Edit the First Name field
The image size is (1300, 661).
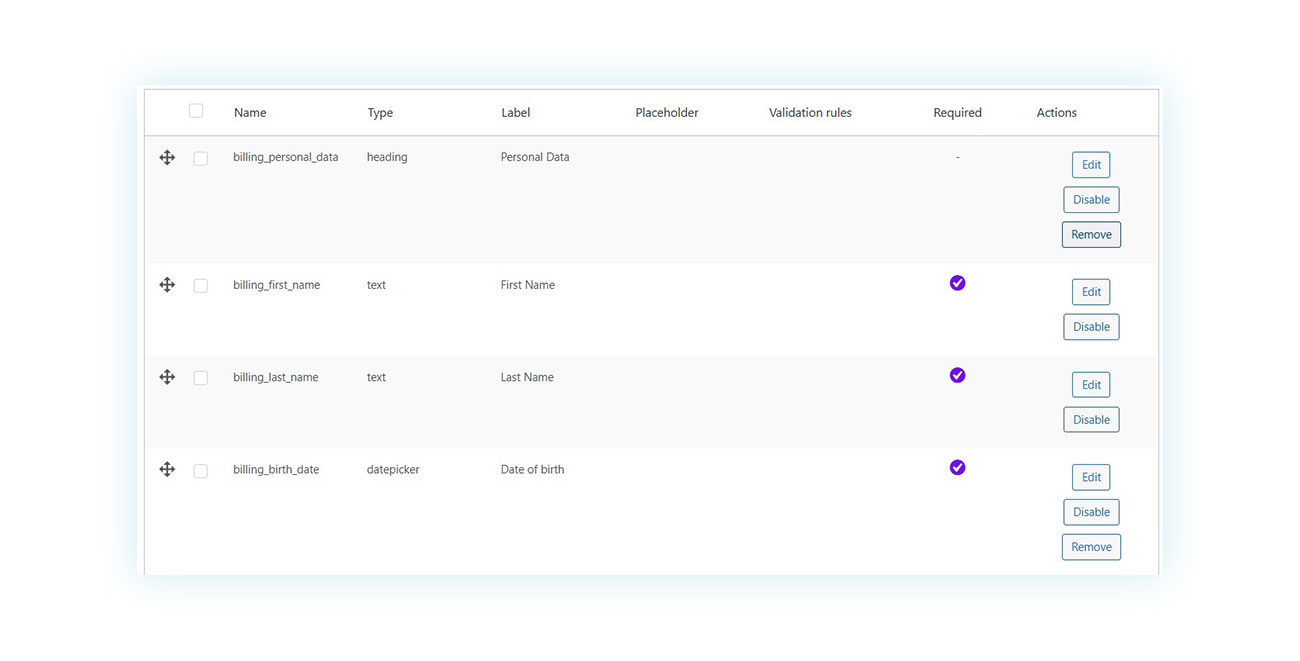click(x=1091, y=292)
